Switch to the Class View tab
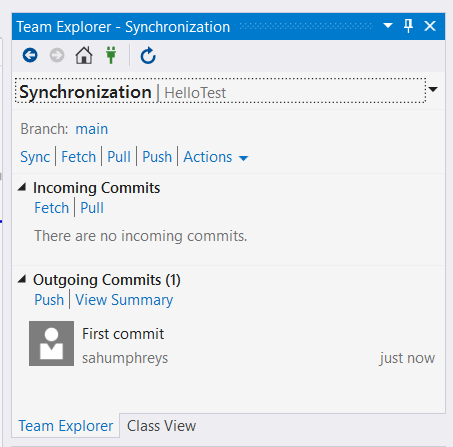This screenshot has width=453, height=447. 161,426
